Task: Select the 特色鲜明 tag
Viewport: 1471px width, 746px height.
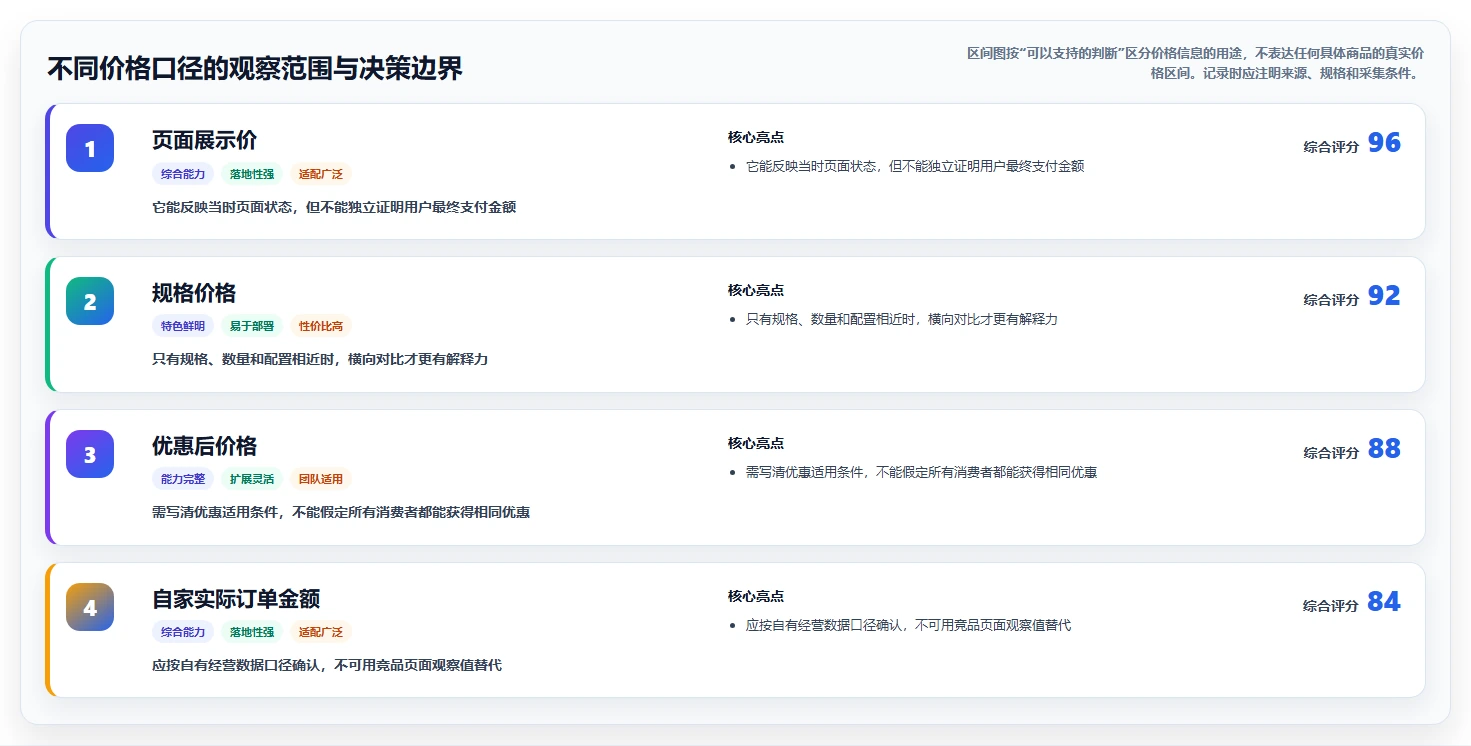Action: 183,326
